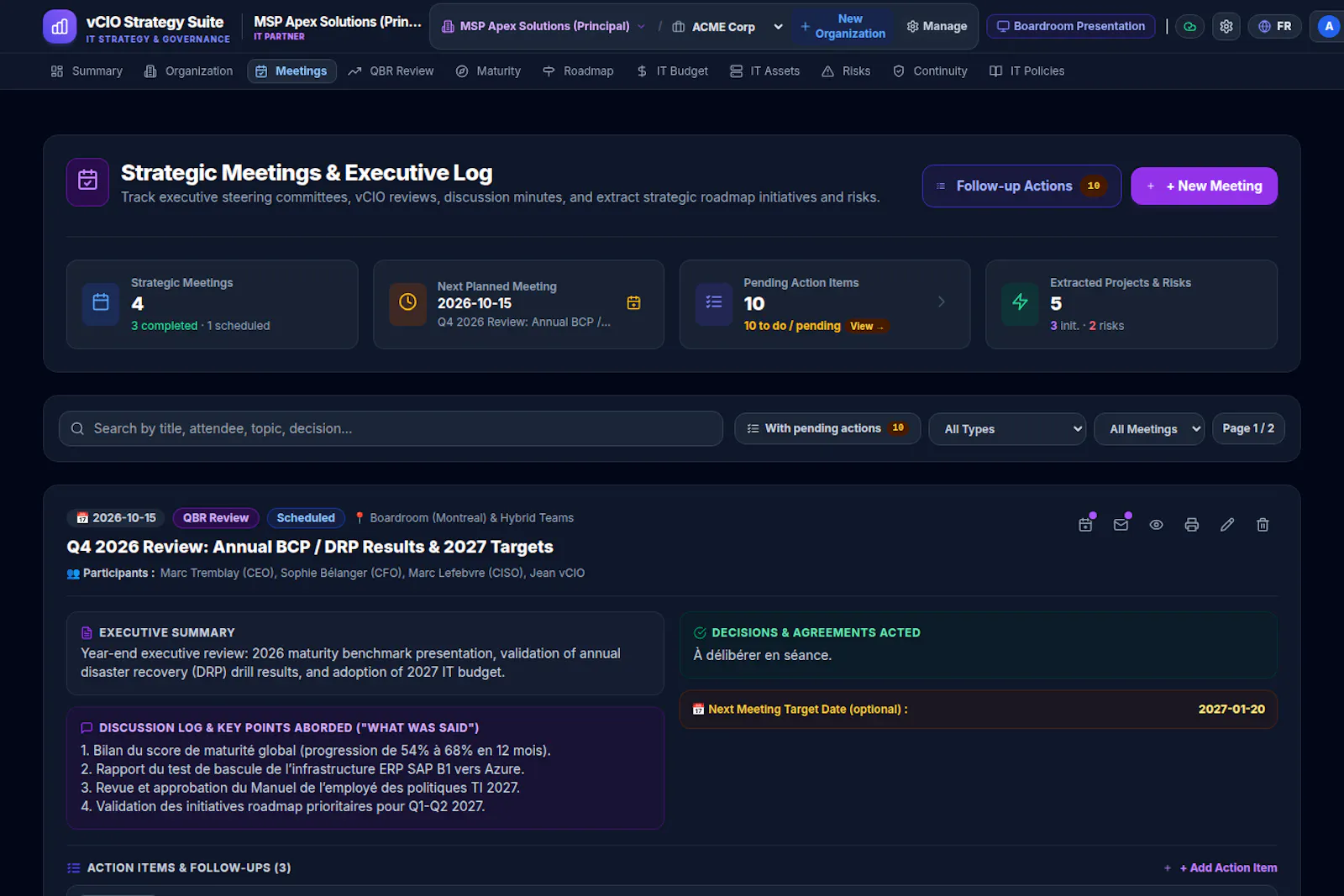The image size is (1344, 896).
Task: Toggle the With pending actions filter
Action: (x=827, y=428)
